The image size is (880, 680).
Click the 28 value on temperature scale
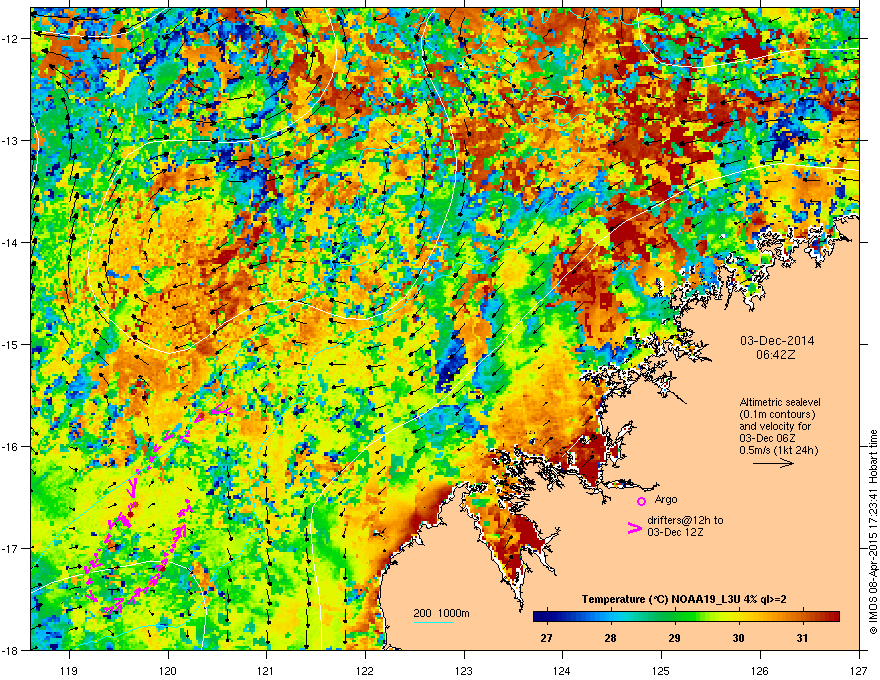pyautogui.click(x=610, y=638)
